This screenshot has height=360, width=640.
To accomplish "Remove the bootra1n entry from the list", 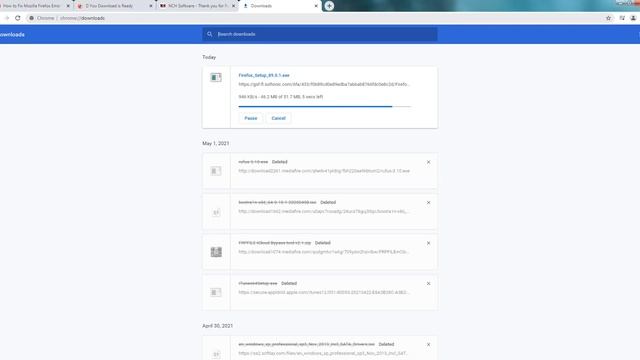I will 428,202.
